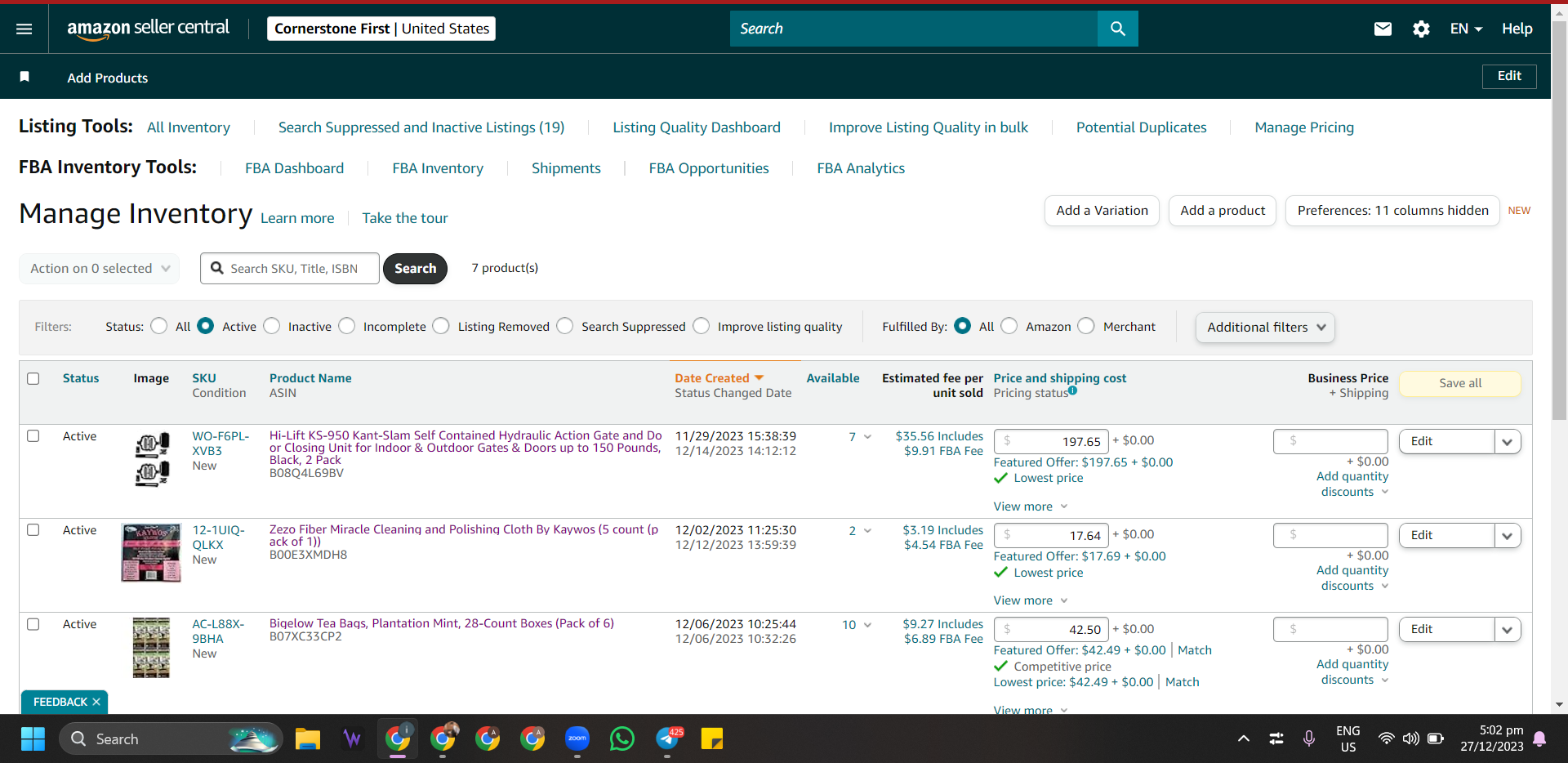
Task: Open Zoom from the taskbar
Action: coord(577,738)
